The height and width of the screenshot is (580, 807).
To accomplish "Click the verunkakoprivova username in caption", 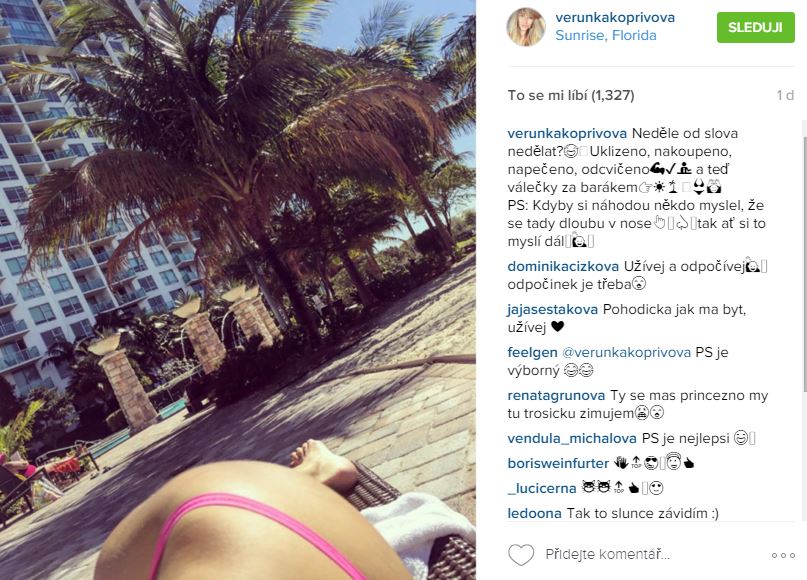I will click(567, 133).
